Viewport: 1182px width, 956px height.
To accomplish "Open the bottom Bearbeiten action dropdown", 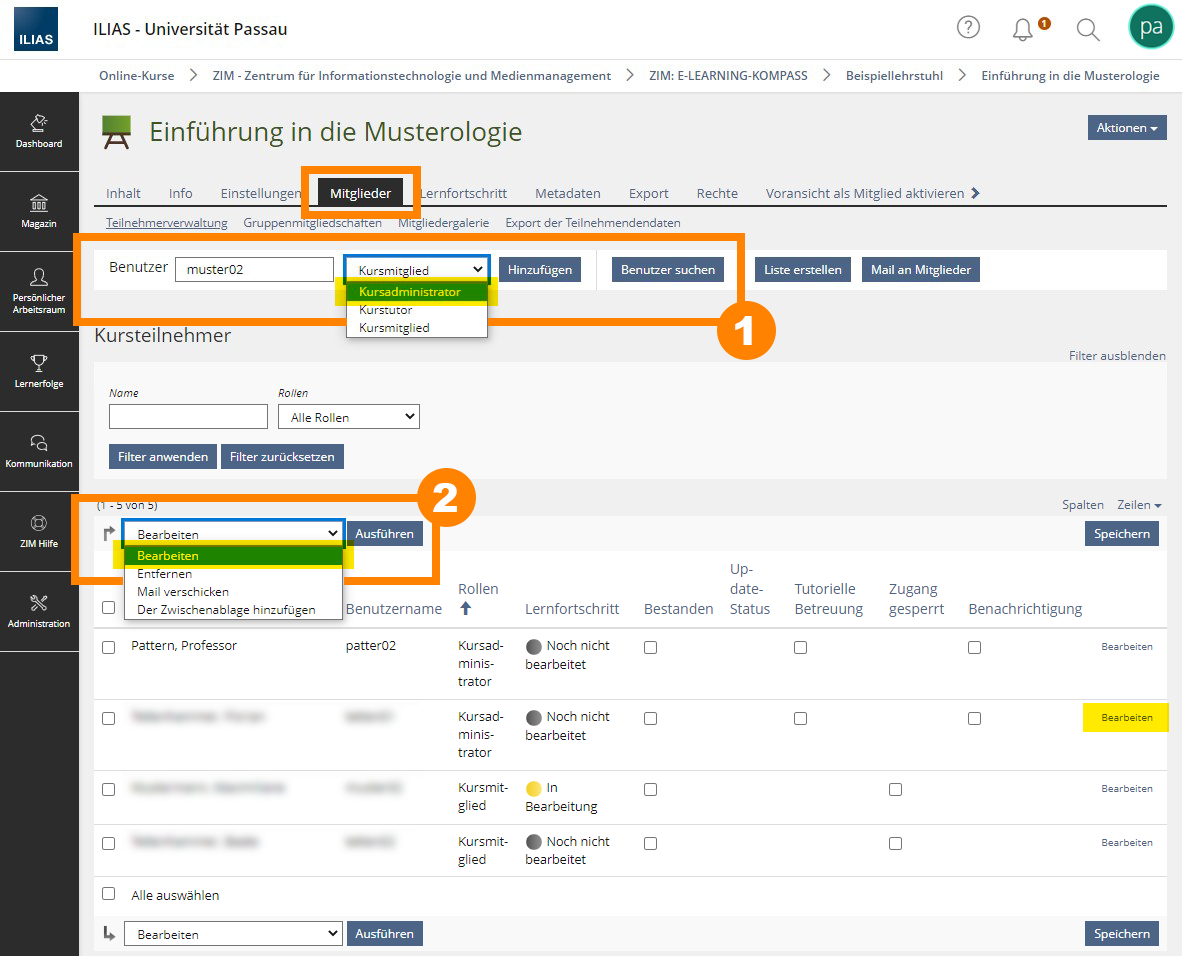I will [x=234, y=933].
